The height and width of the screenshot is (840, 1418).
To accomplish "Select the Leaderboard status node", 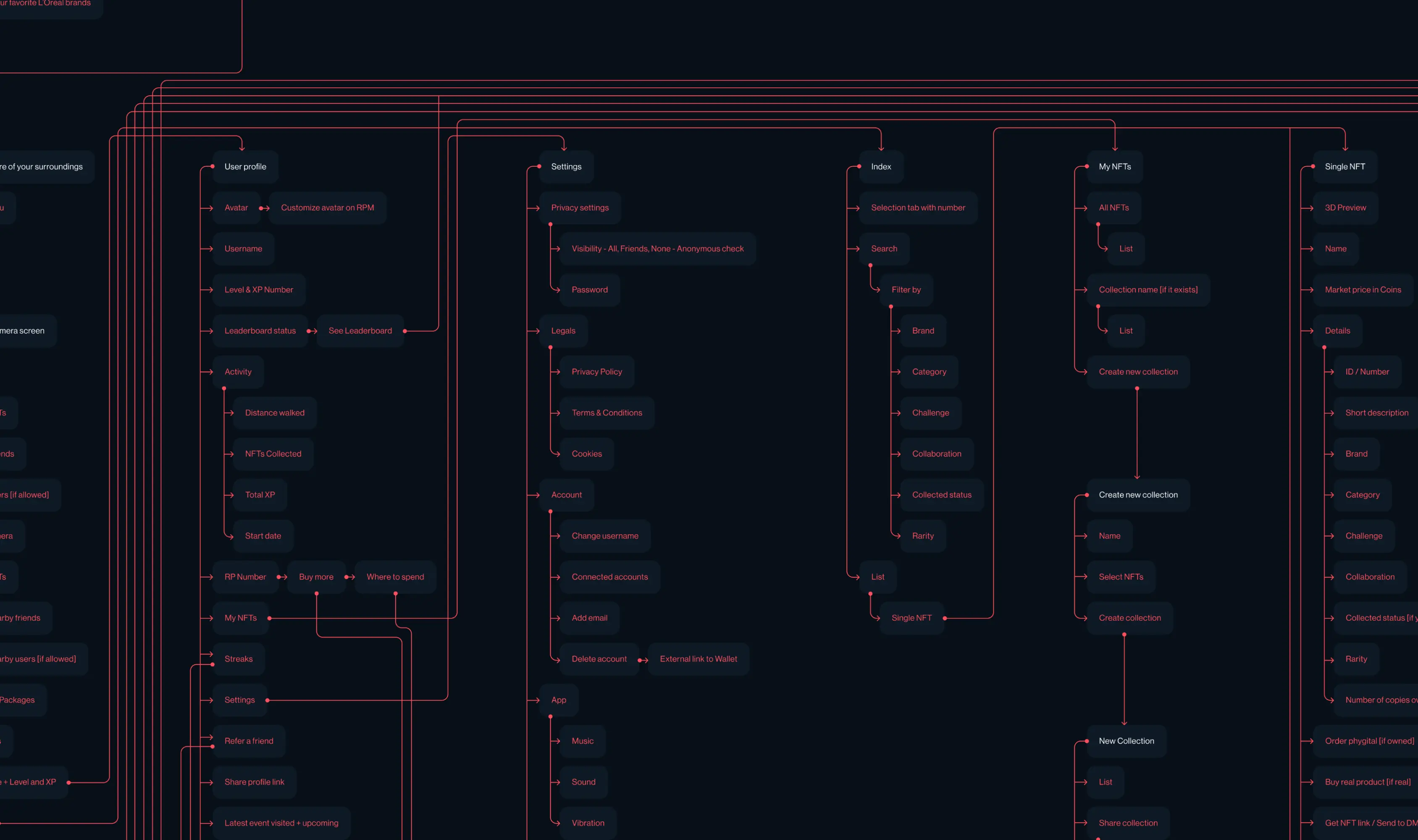I will (260, 331).
